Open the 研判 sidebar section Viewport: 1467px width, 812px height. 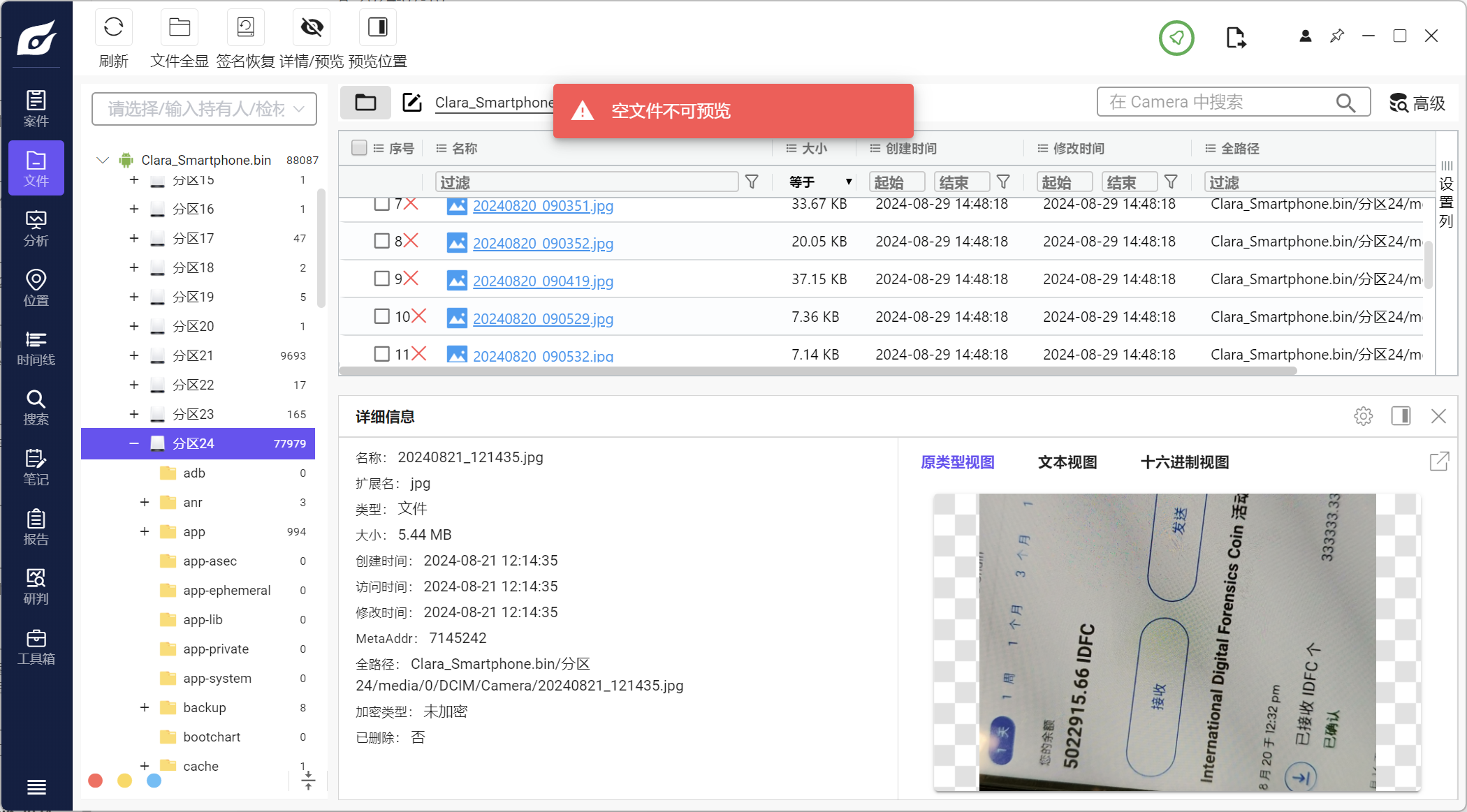(36, 586)
